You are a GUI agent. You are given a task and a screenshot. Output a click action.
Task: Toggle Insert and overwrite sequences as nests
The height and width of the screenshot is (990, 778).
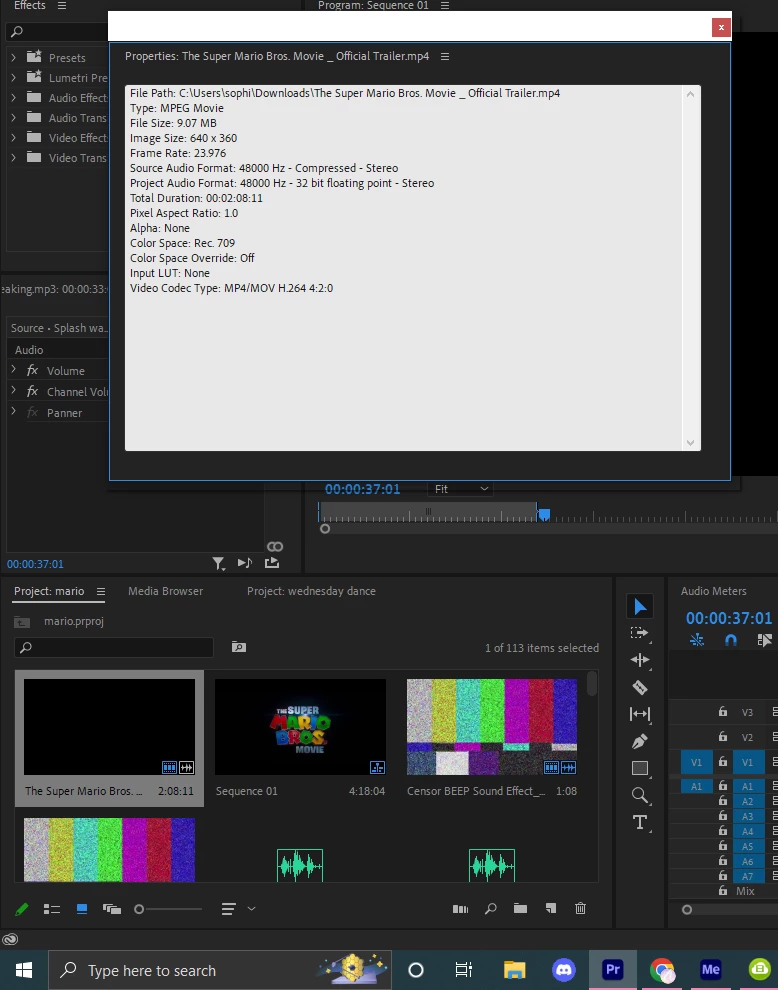coord(697,640)
